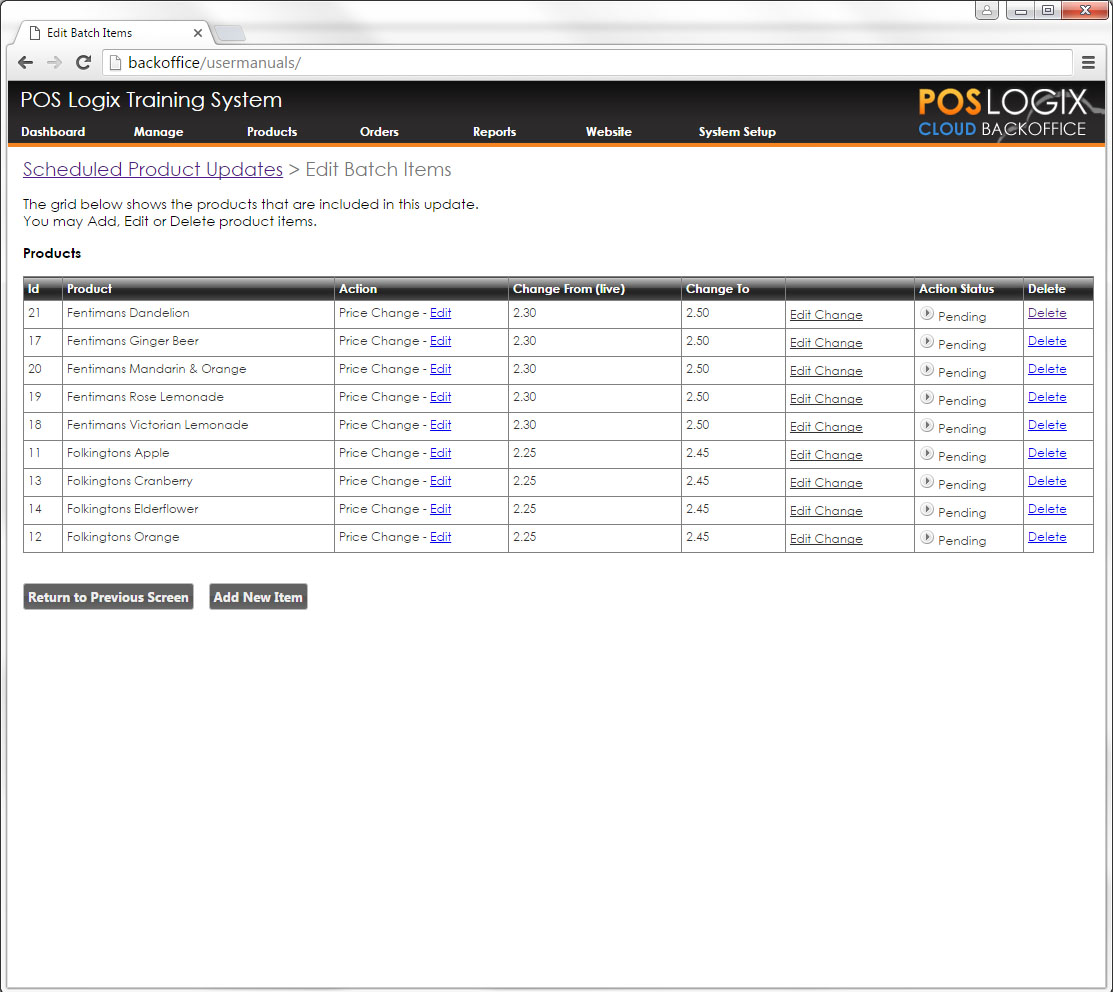Click the browser back arrow
Image resolution: width=1113 pixels, height=992 pixels.
pos(26,62)
